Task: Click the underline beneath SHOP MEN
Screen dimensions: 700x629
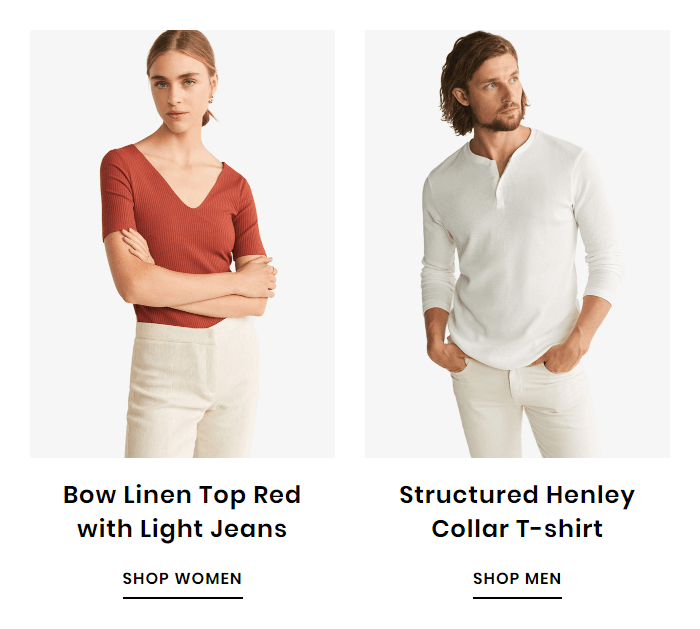Action: 517,598
